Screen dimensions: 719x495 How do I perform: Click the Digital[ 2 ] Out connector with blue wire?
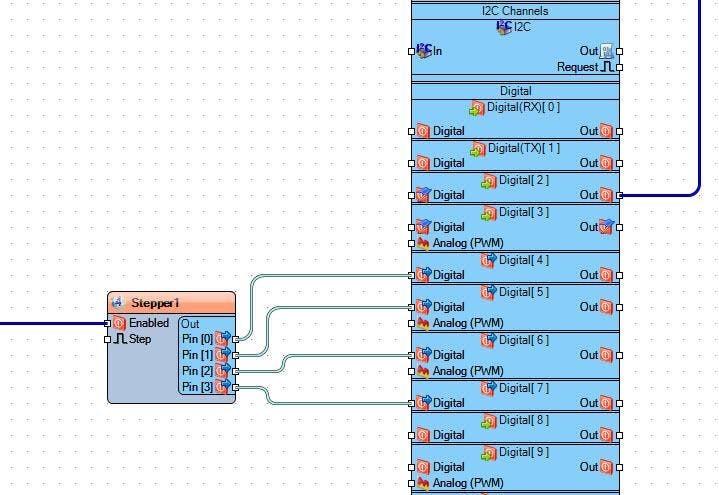click(x=619, y=195)
